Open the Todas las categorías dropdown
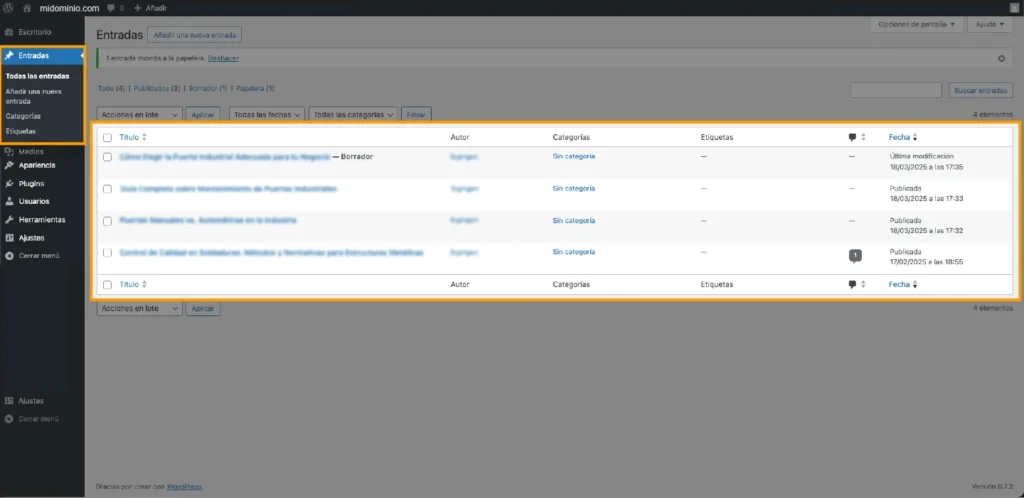The width and height of the screenshot is (1024, 498). point(353,114)
